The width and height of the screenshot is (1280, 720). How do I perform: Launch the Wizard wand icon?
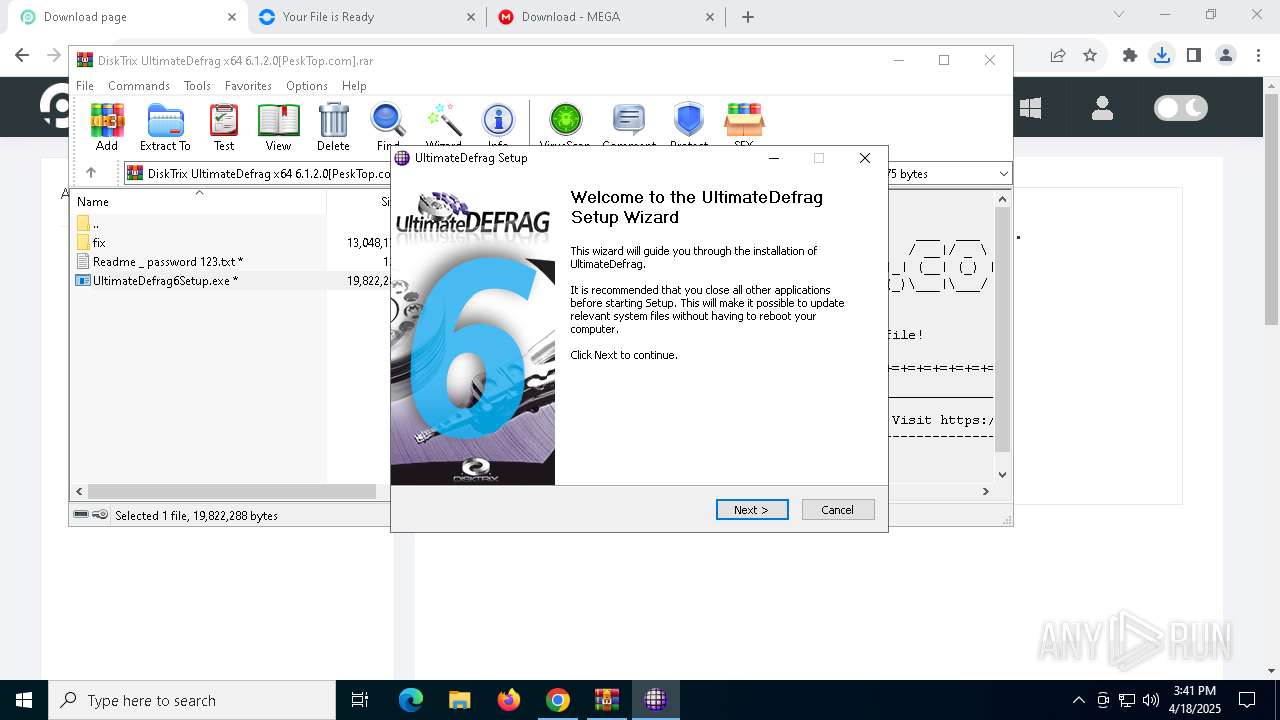(x=443, y=125)
